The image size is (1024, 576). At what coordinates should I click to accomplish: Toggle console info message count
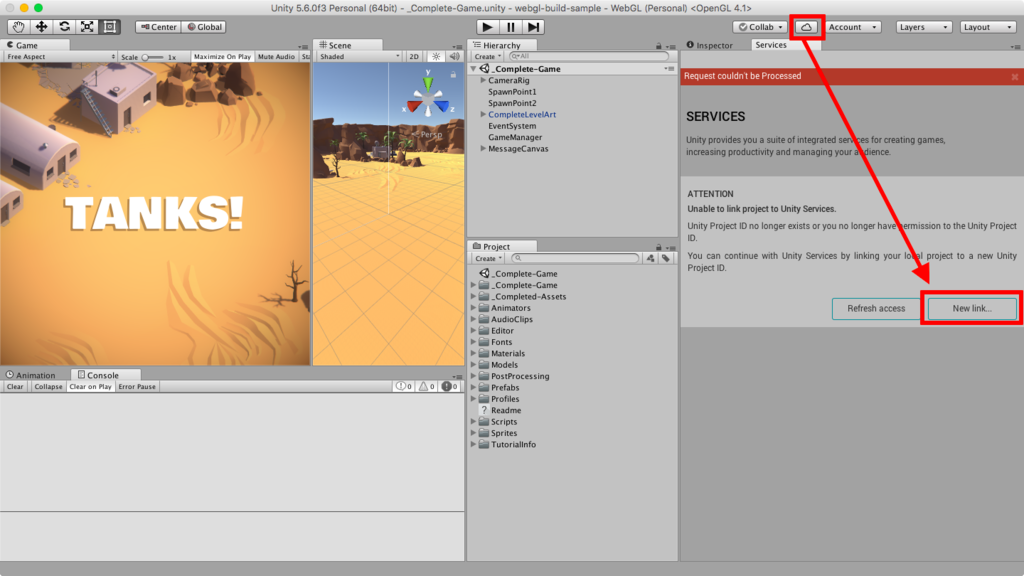pos(404,387)
